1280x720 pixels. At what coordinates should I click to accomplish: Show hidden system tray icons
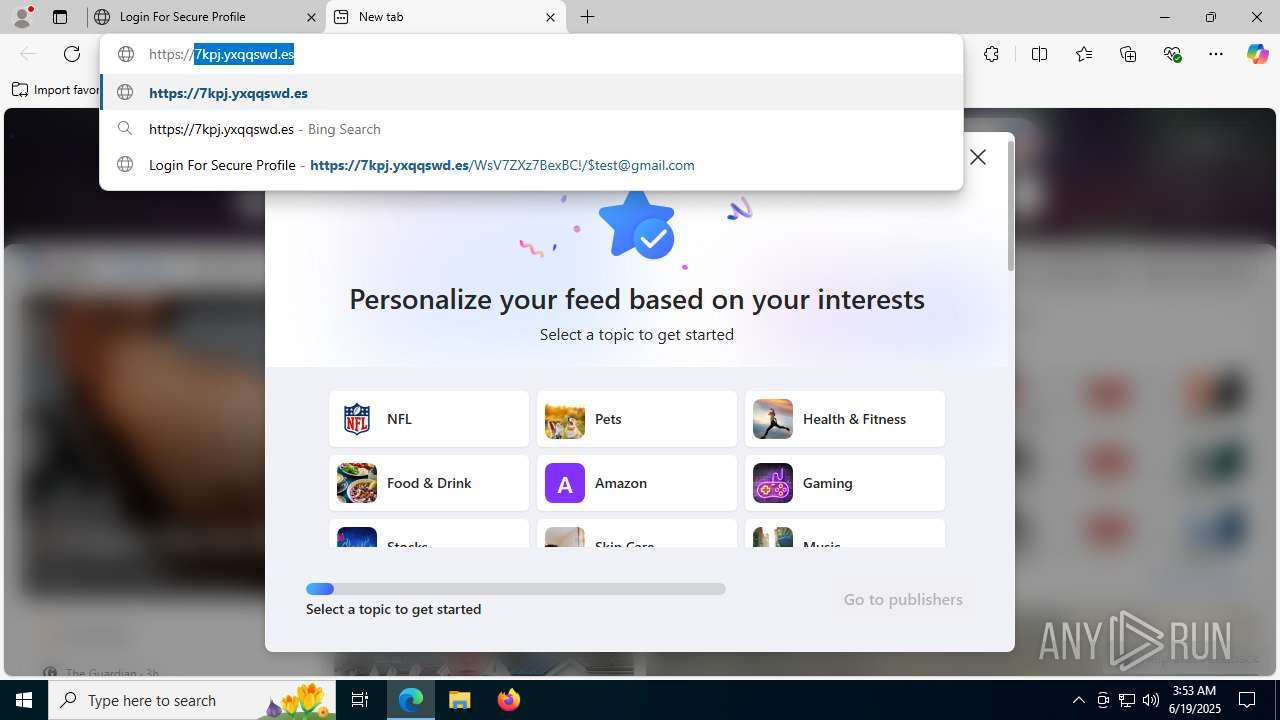point(1078,700)
